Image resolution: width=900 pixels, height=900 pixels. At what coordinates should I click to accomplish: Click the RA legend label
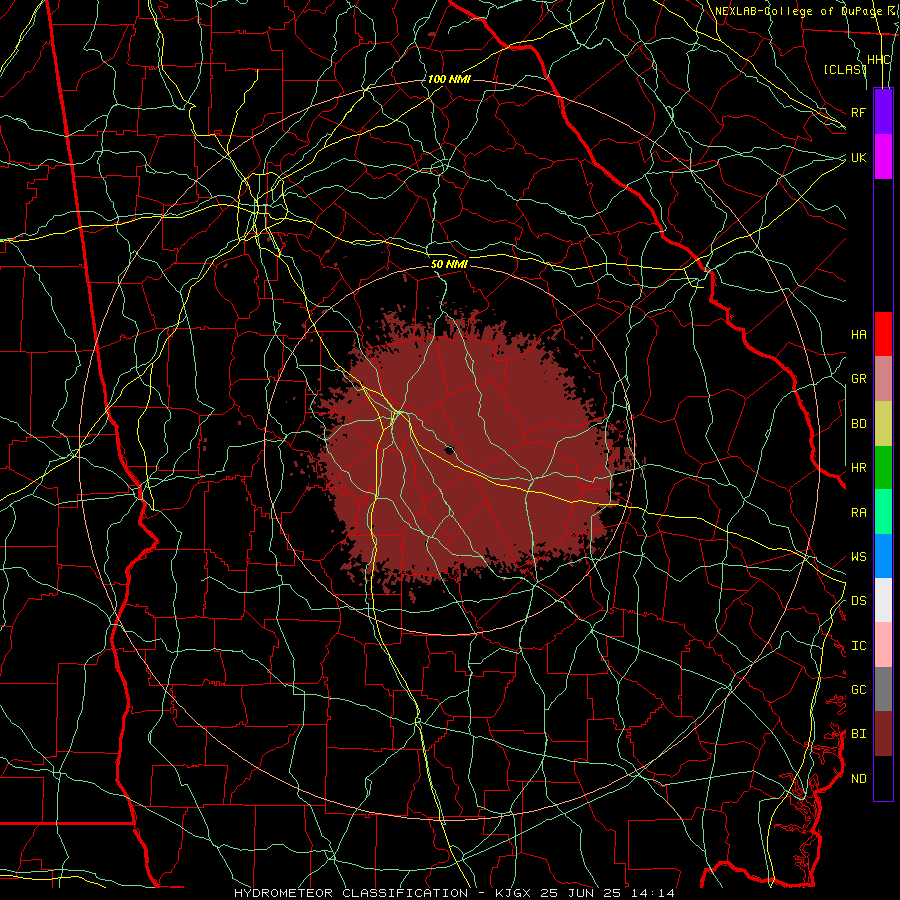coord(858,512)
